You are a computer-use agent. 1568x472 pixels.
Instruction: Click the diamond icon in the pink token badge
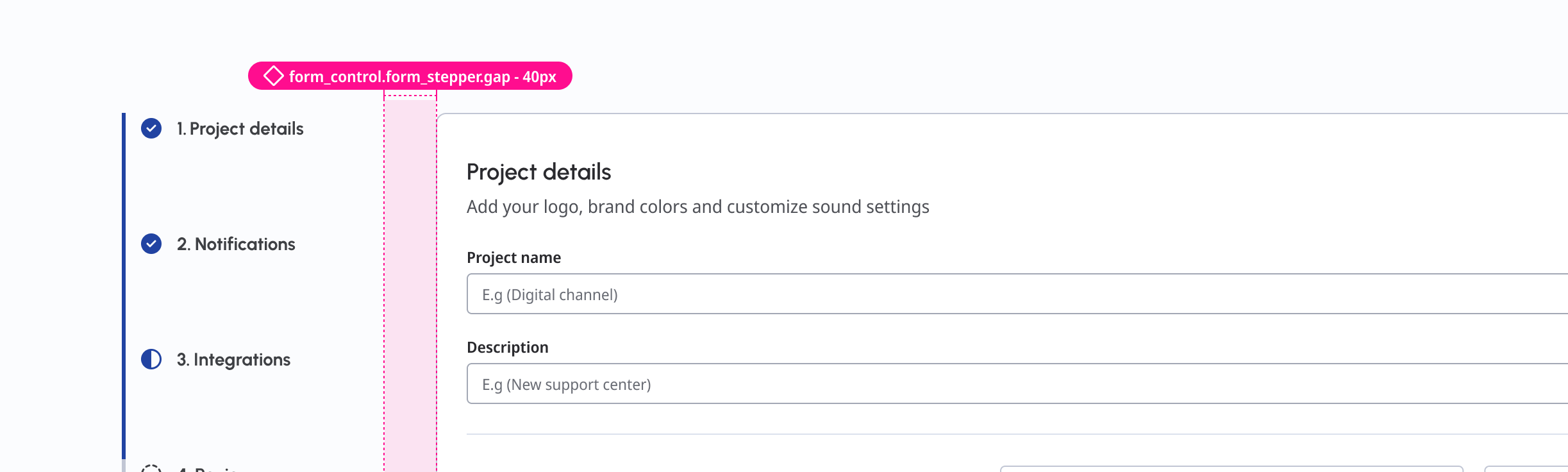pyautogui.click(x=274, y=76)
